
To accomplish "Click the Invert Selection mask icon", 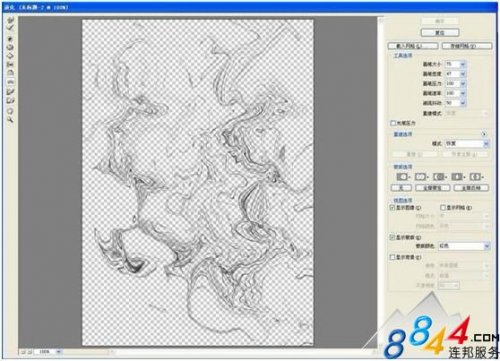I will 476,176.
